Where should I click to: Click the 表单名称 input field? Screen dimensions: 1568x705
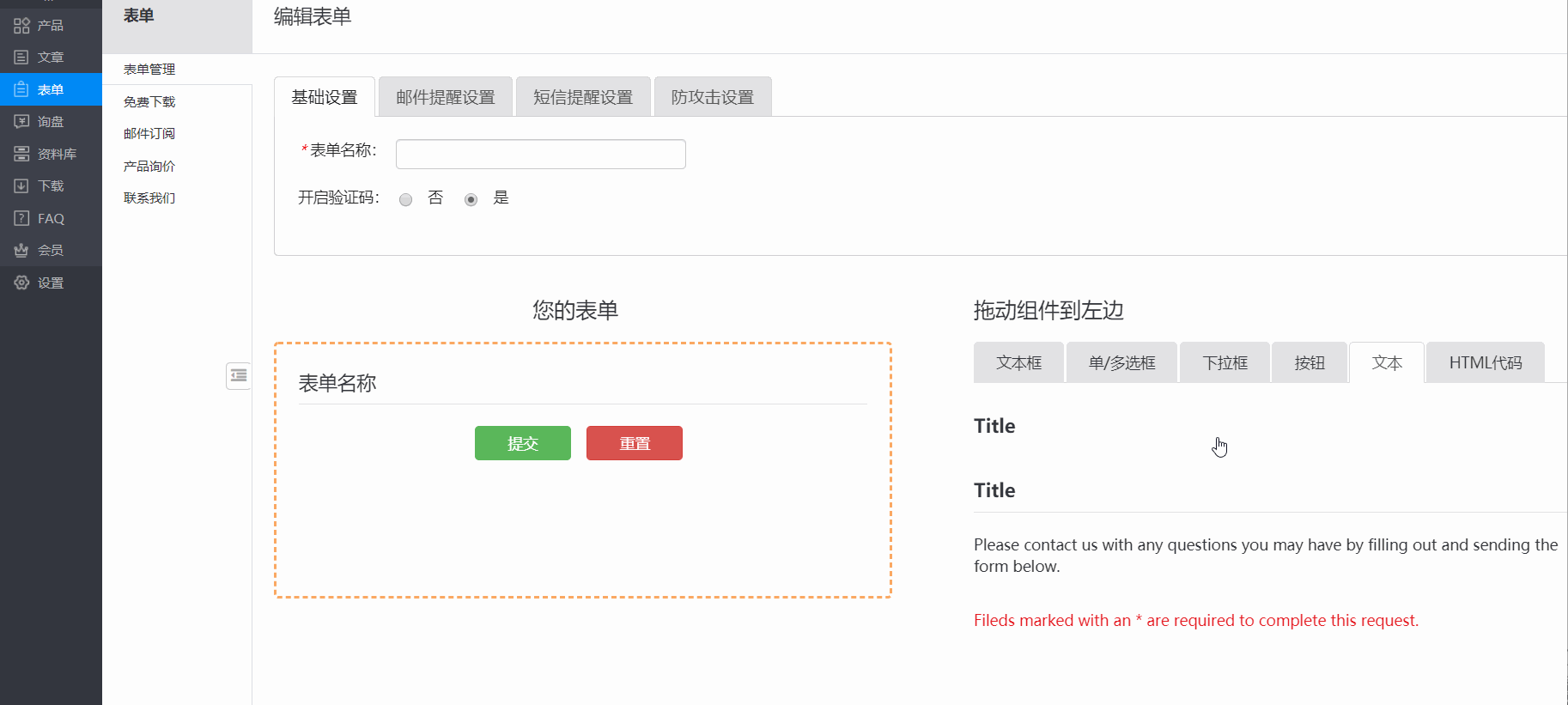point(540,155)
